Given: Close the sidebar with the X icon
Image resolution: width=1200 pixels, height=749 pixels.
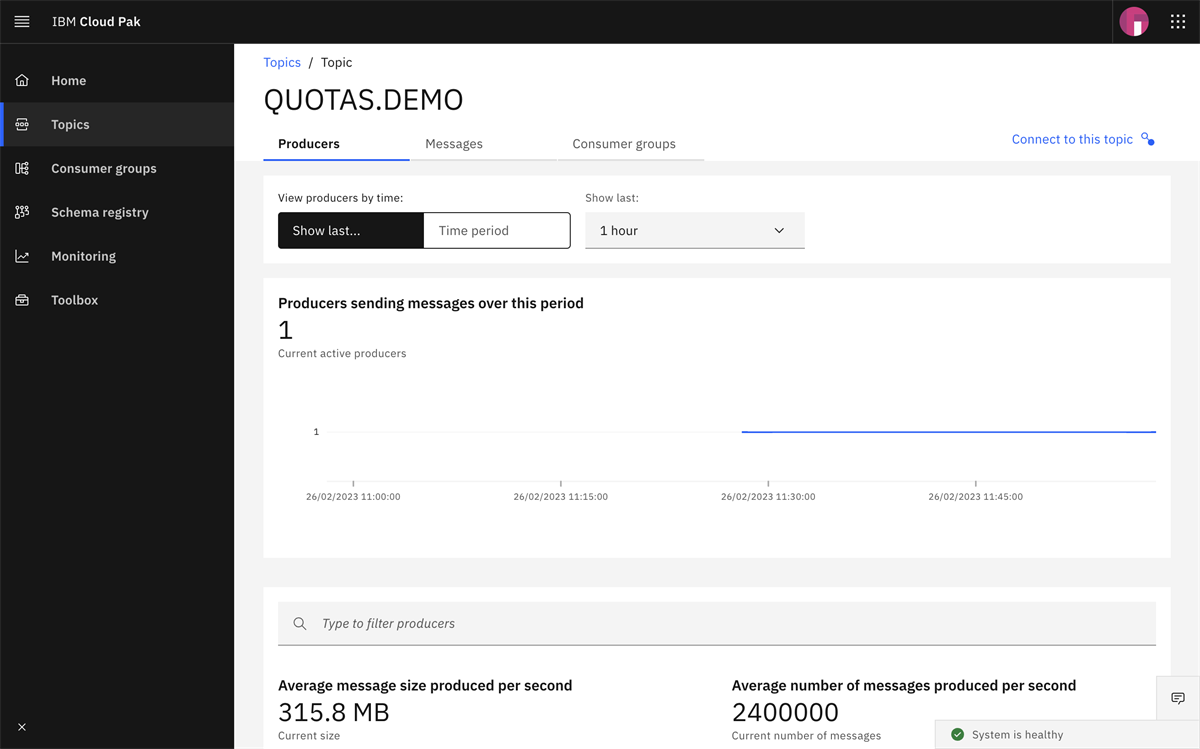Looking at the screenshot, I should [x=22, y=727].
